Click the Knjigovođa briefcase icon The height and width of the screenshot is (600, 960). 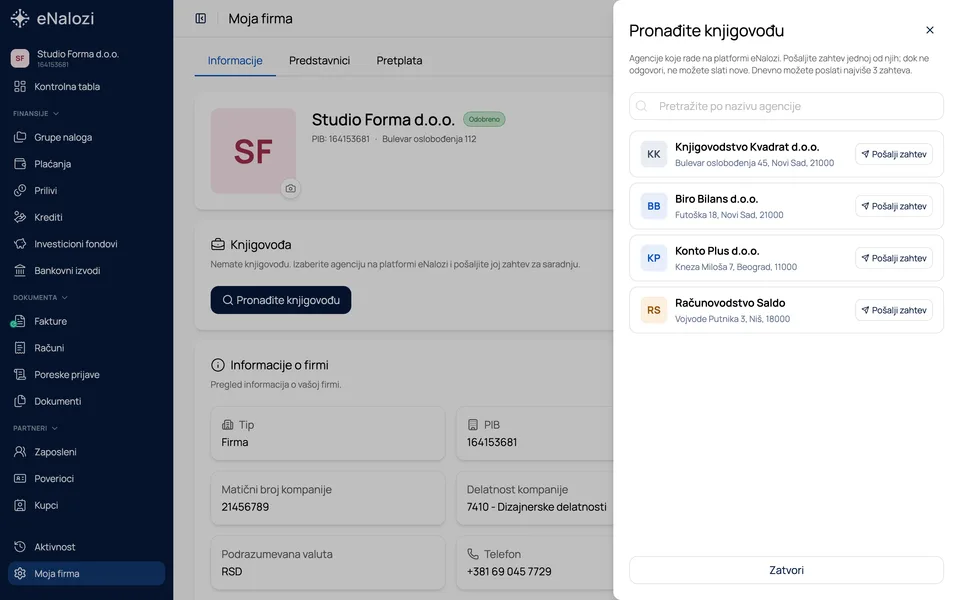click(x=218, y=245)
